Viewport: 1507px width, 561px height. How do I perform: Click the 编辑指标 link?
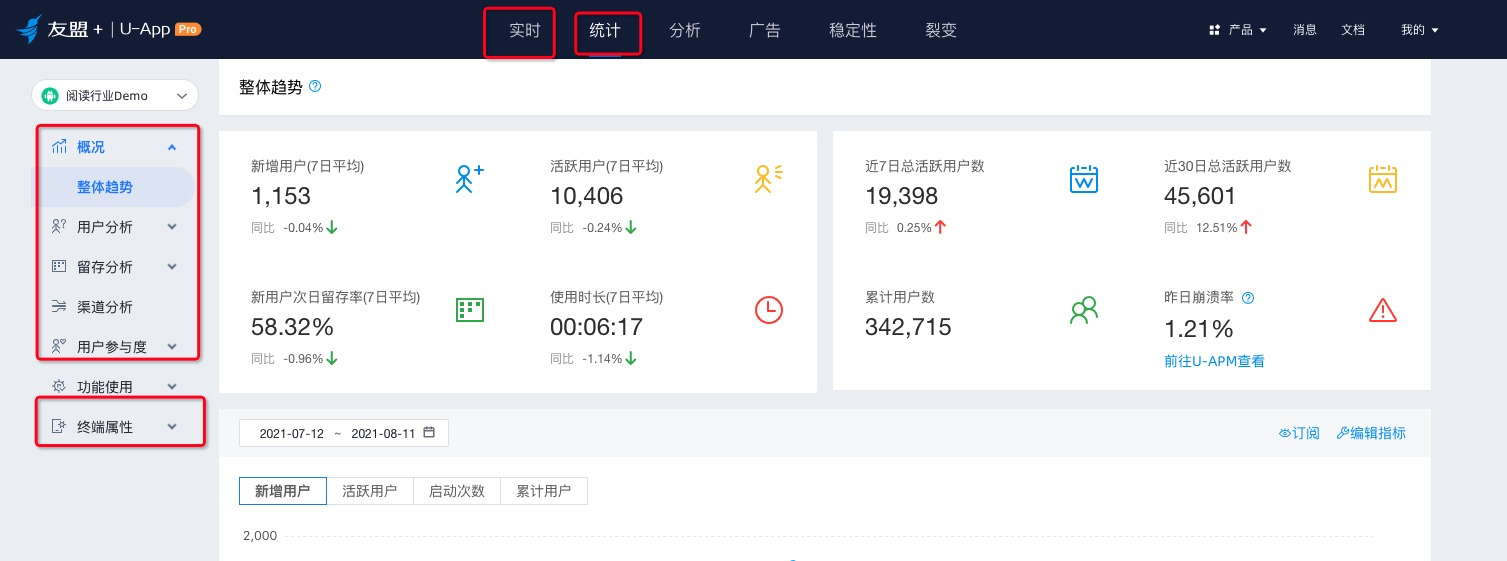coord(1371,433)
